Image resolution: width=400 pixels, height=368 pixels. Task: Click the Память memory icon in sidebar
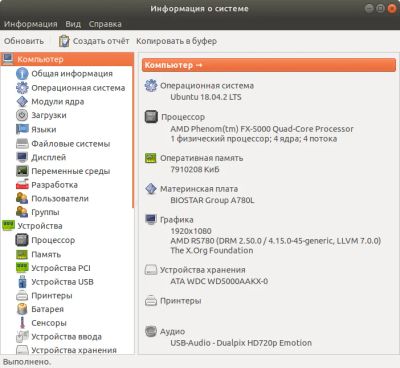pyautogui.click(x=22, y=254)
